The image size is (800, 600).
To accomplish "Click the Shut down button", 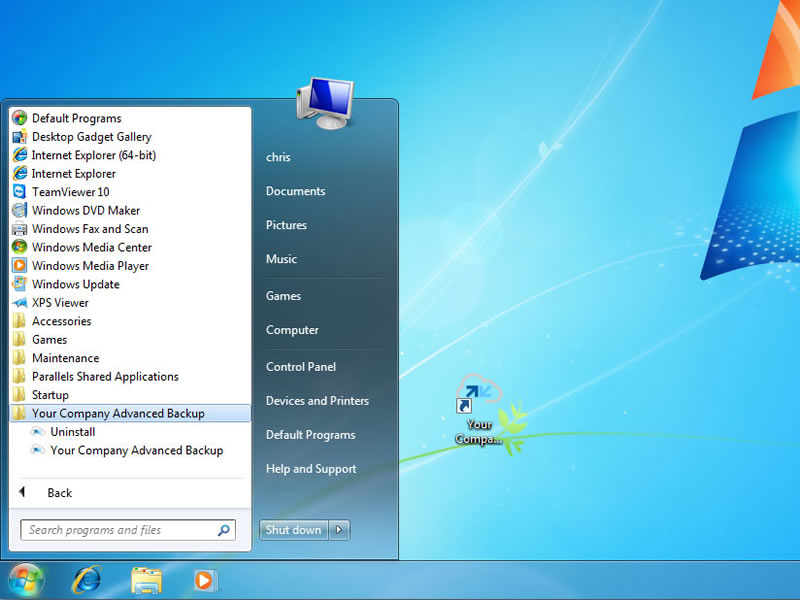I will (294, 530).
